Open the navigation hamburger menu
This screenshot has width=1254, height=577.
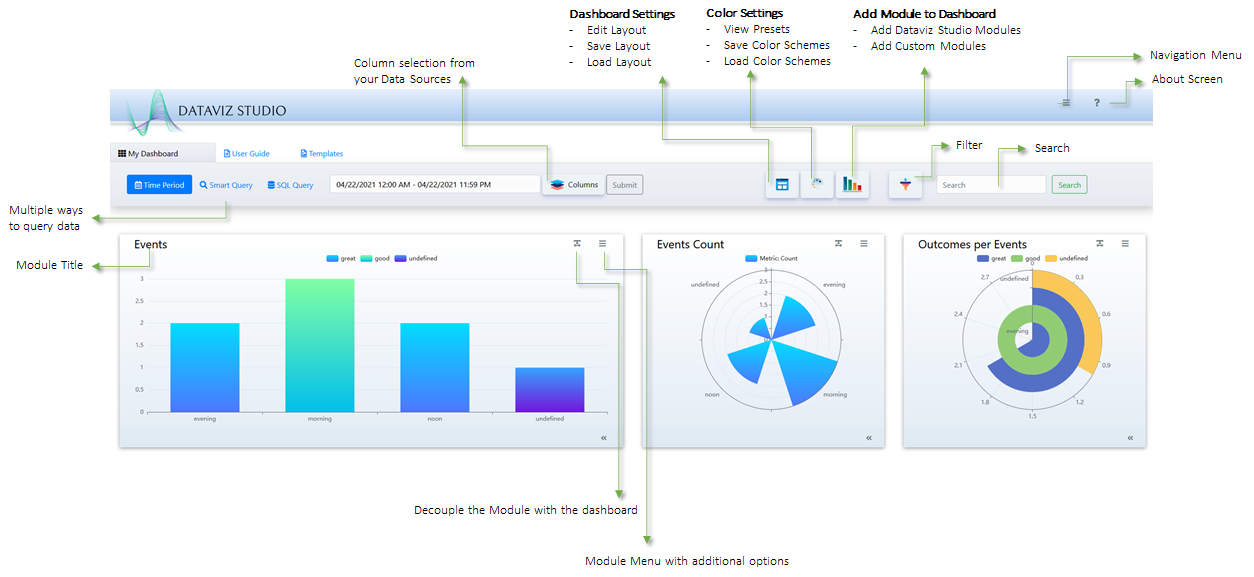(1066, 103)
